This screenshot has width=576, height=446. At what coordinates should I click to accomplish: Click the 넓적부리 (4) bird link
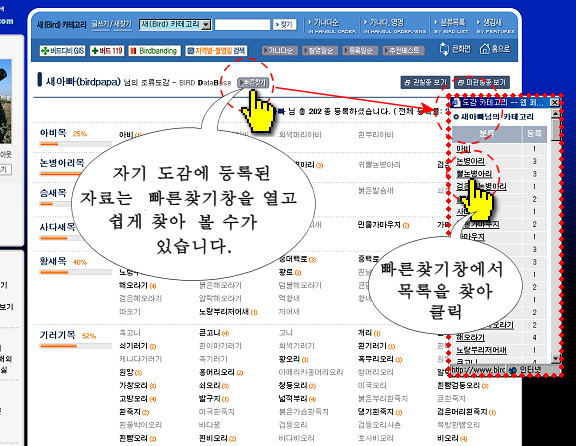pyautogui.click(x=297, y=399)
